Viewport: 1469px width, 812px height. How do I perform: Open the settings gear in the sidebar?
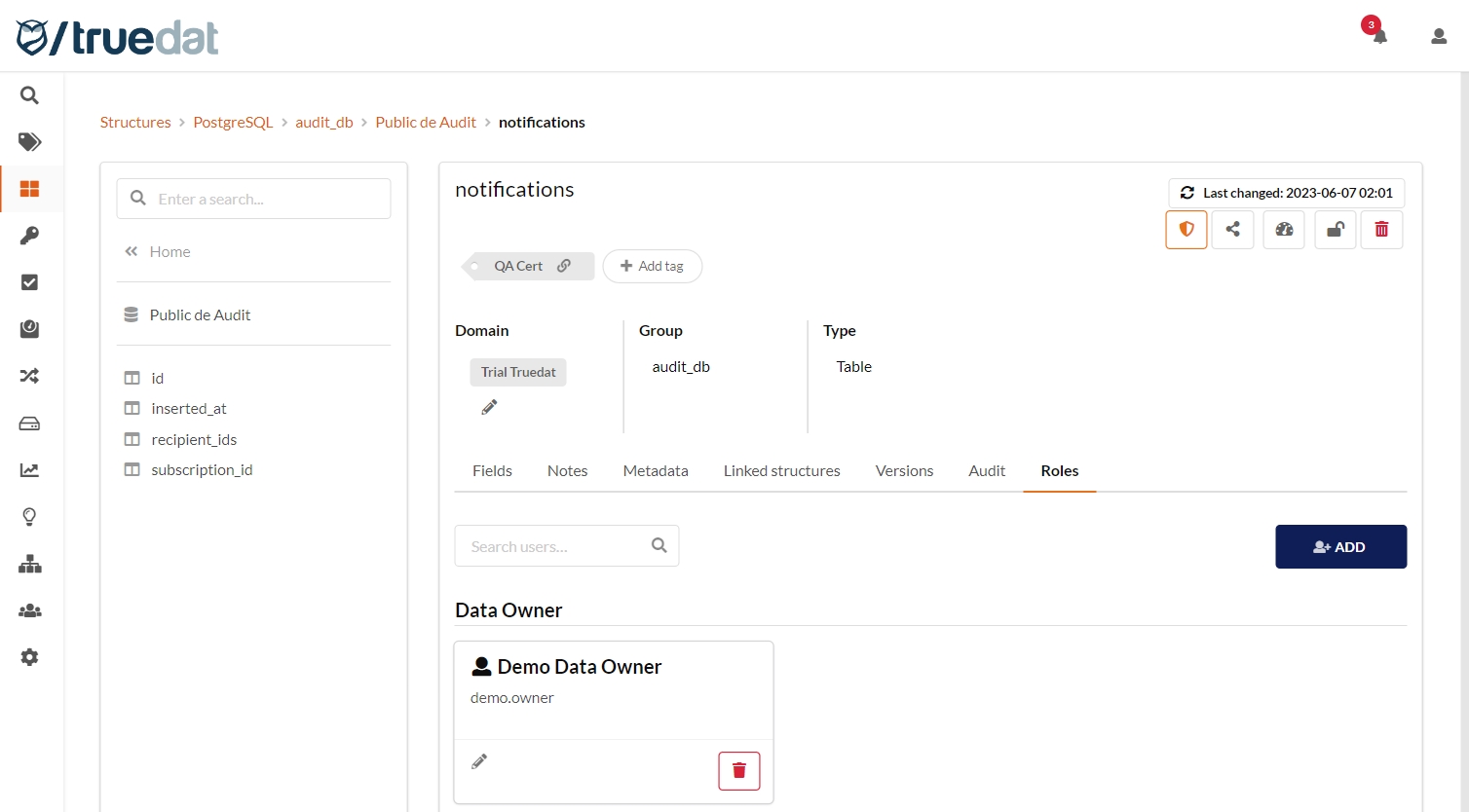click(x=30, y=657)
